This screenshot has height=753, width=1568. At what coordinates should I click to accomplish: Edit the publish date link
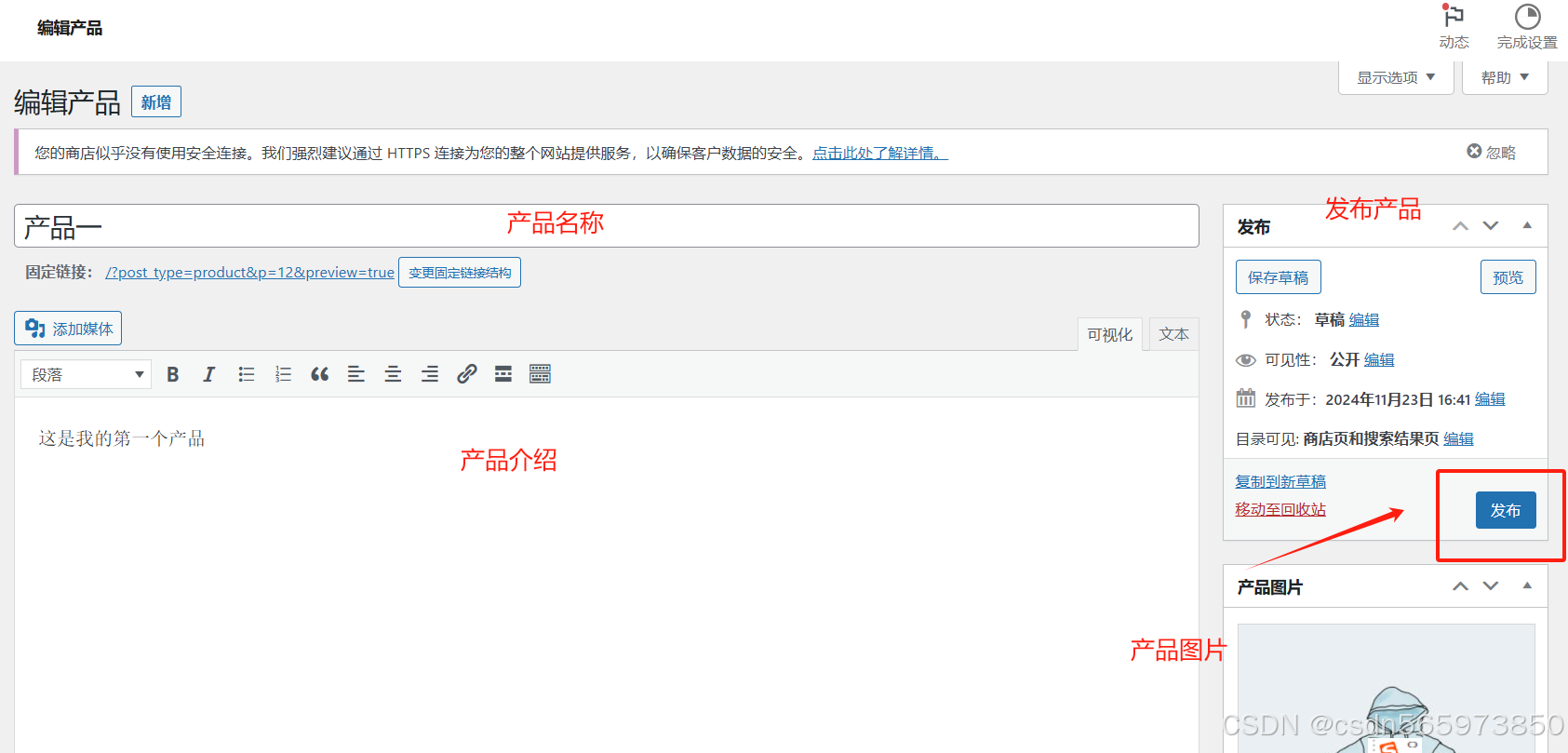point(1490,399)
